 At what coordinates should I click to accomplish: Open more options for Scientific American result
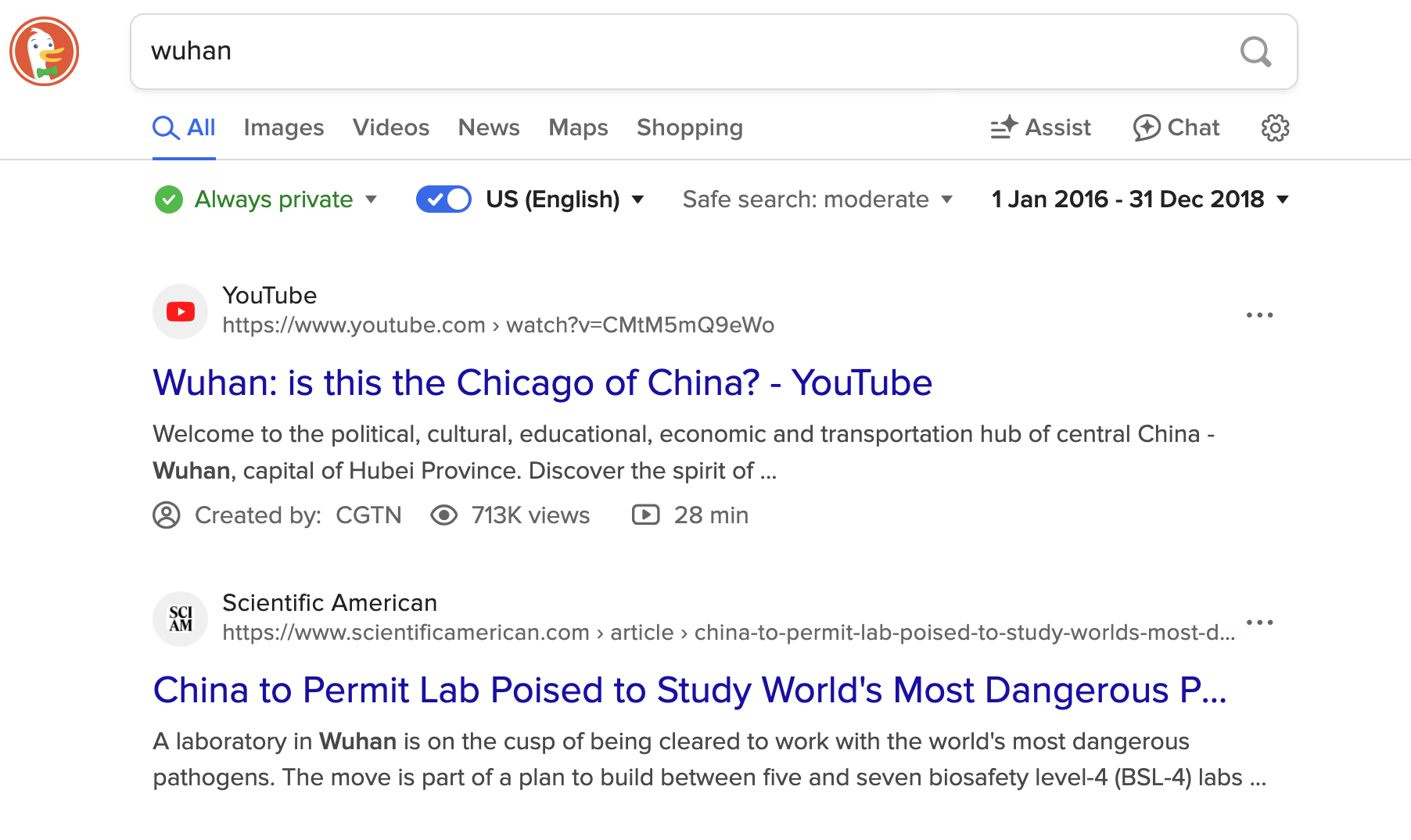(1259, 623)
